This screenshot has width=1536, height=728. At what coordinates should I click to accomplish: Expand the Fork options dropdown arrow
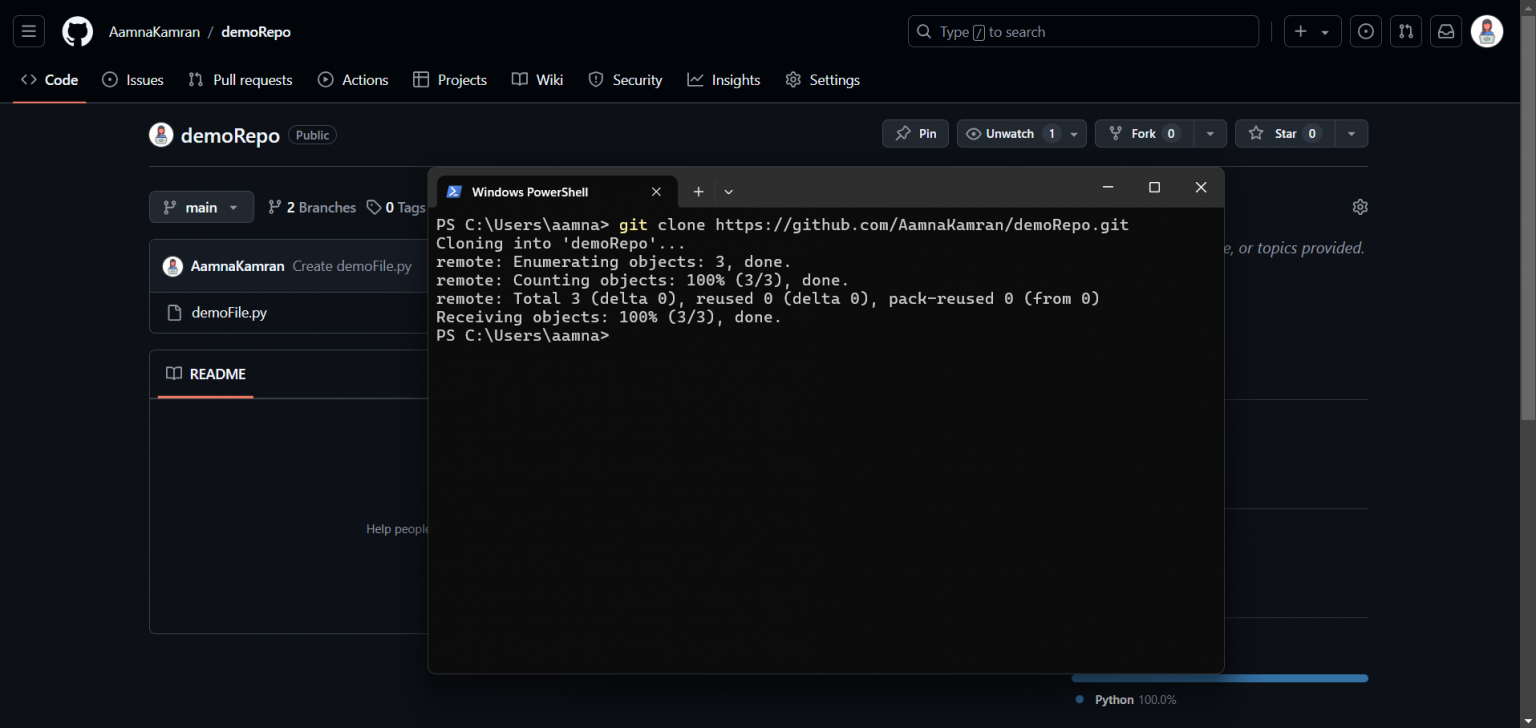point(1210,134)
